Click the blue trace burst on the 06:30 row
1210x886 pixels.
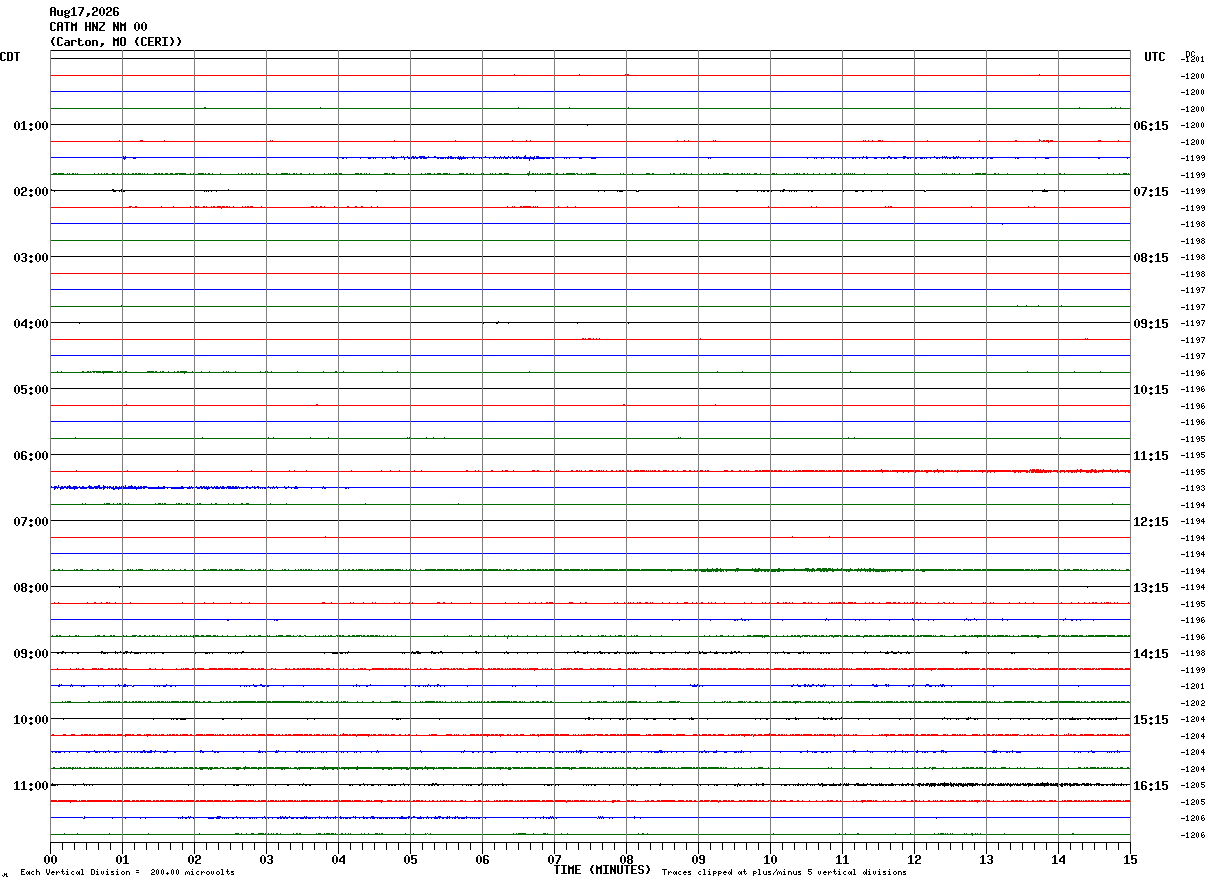click(195, 487)
